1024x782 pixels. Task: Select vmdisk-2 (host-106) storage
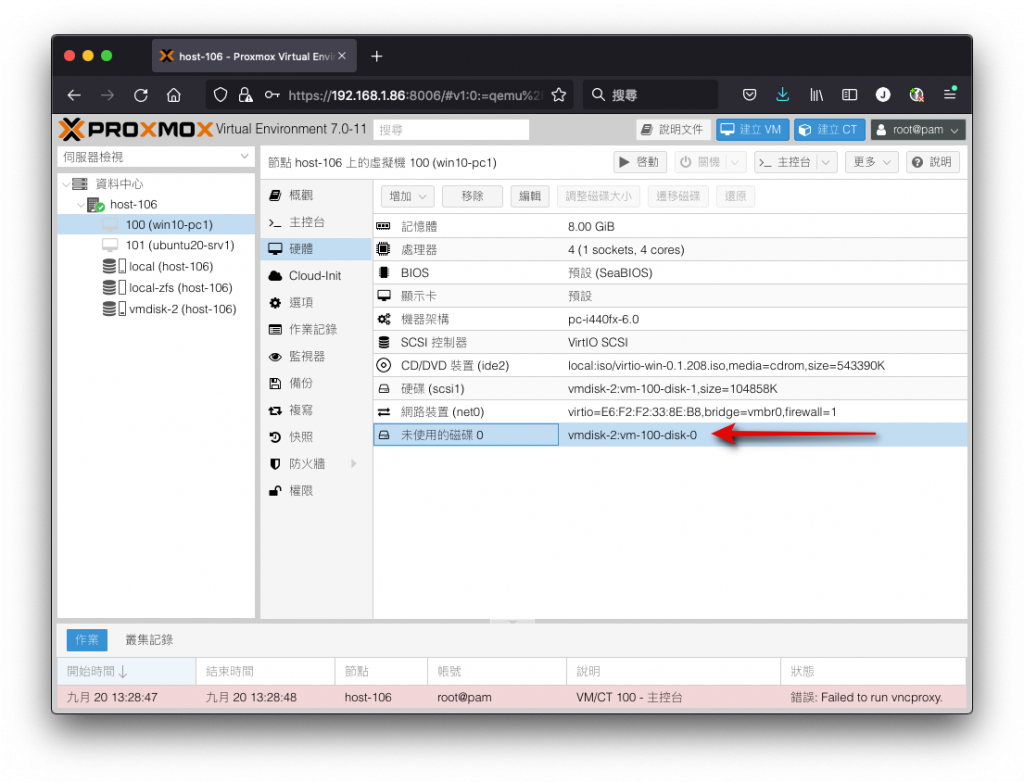157,309
